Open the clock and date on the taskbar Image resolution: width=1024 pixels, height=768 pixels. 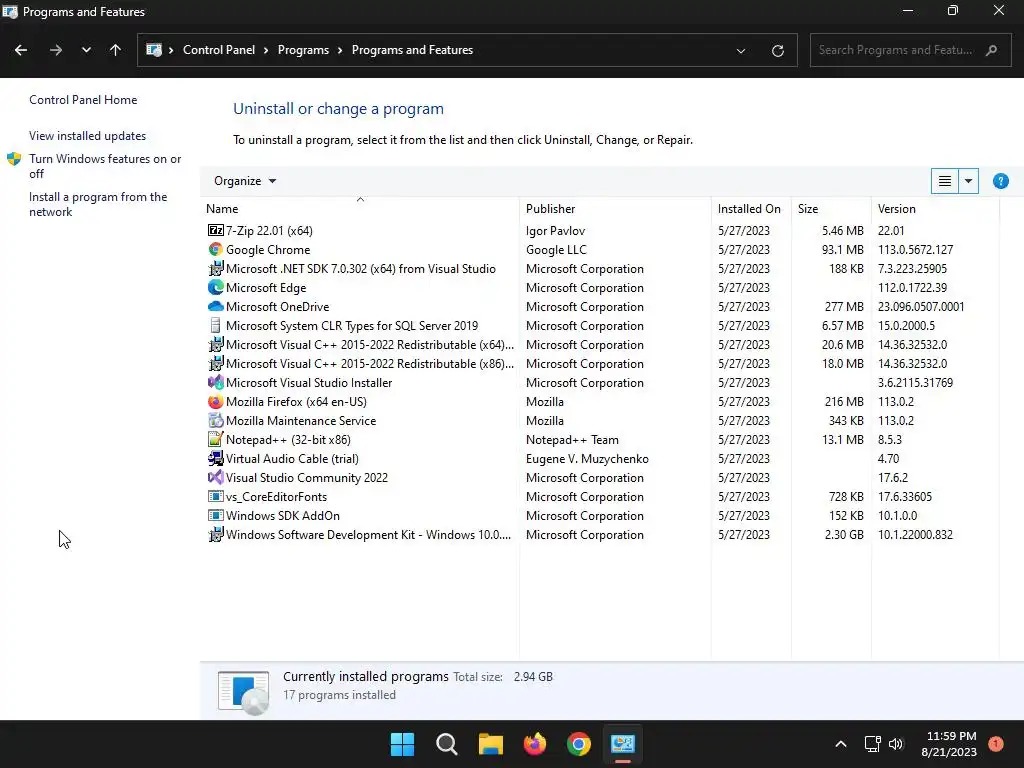pyautogui.click(x=949, y=744)
